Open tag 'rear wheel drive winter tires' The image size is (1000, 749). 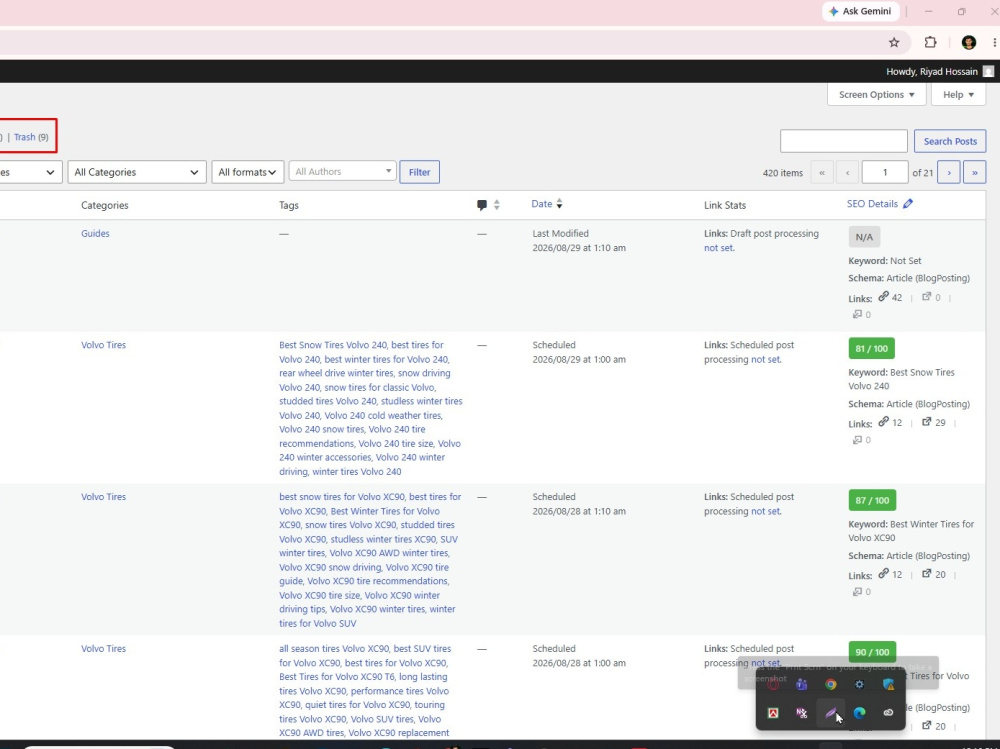337,373
